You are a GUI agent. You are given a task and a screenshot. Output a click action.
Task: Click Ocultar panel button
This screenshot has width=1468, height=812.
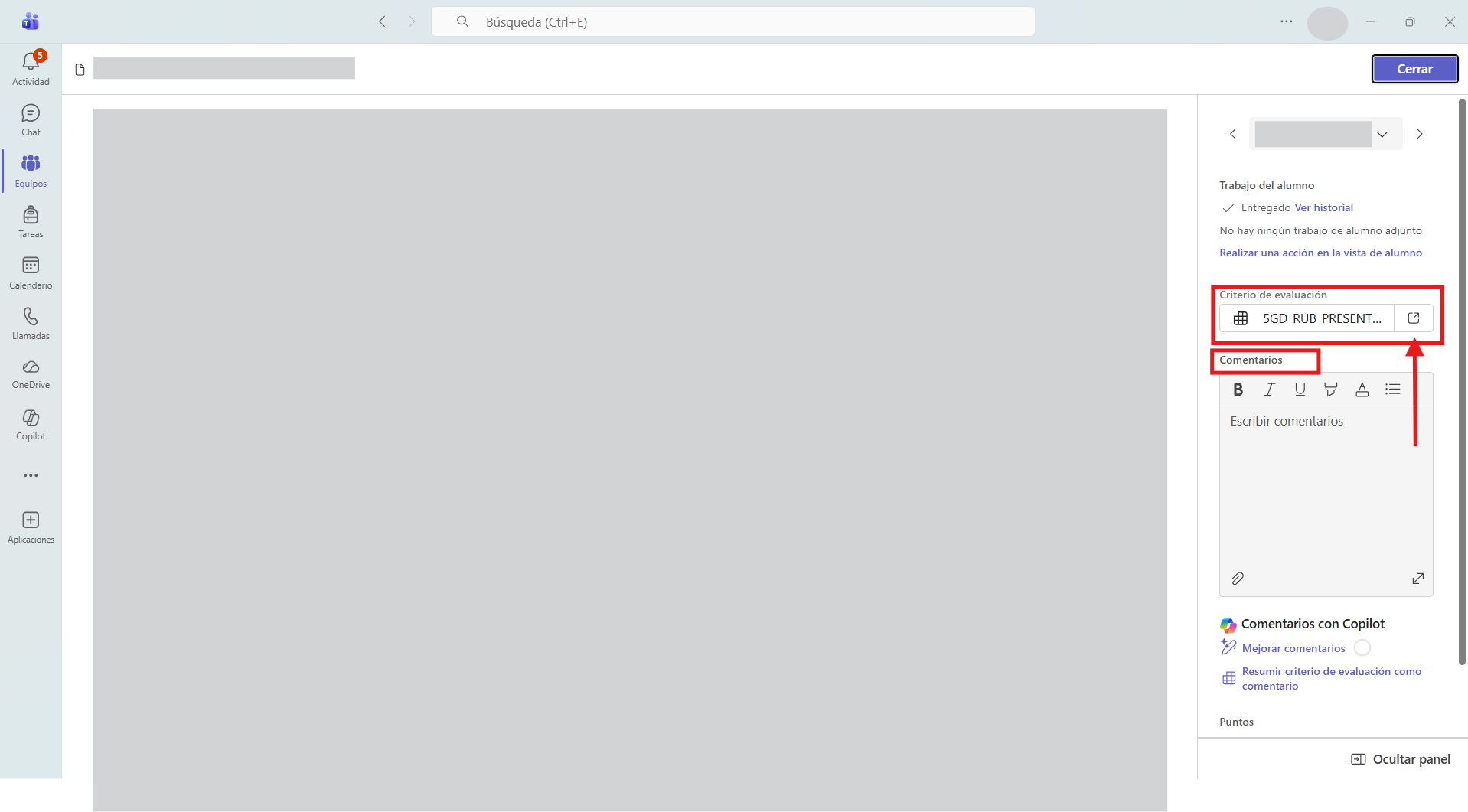(1401, 759)
